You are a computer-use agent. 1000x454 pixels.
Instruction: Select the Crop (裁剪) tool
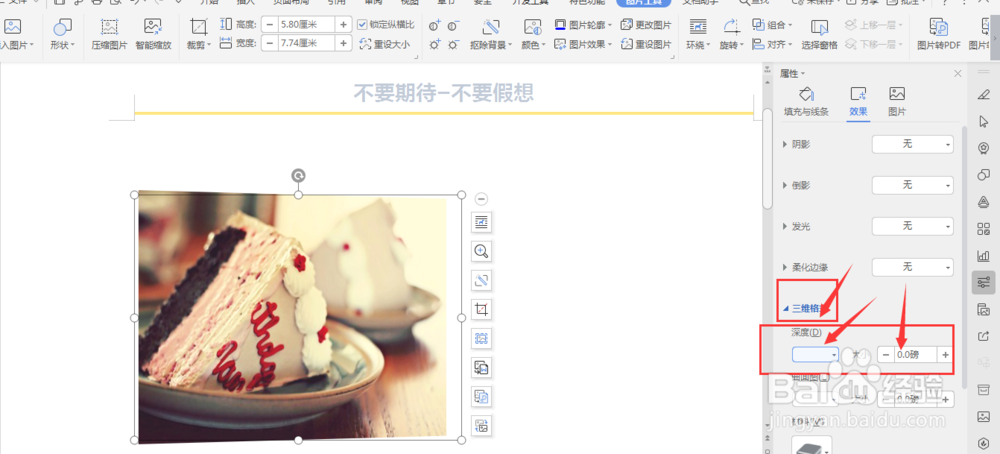coord(199,33)
